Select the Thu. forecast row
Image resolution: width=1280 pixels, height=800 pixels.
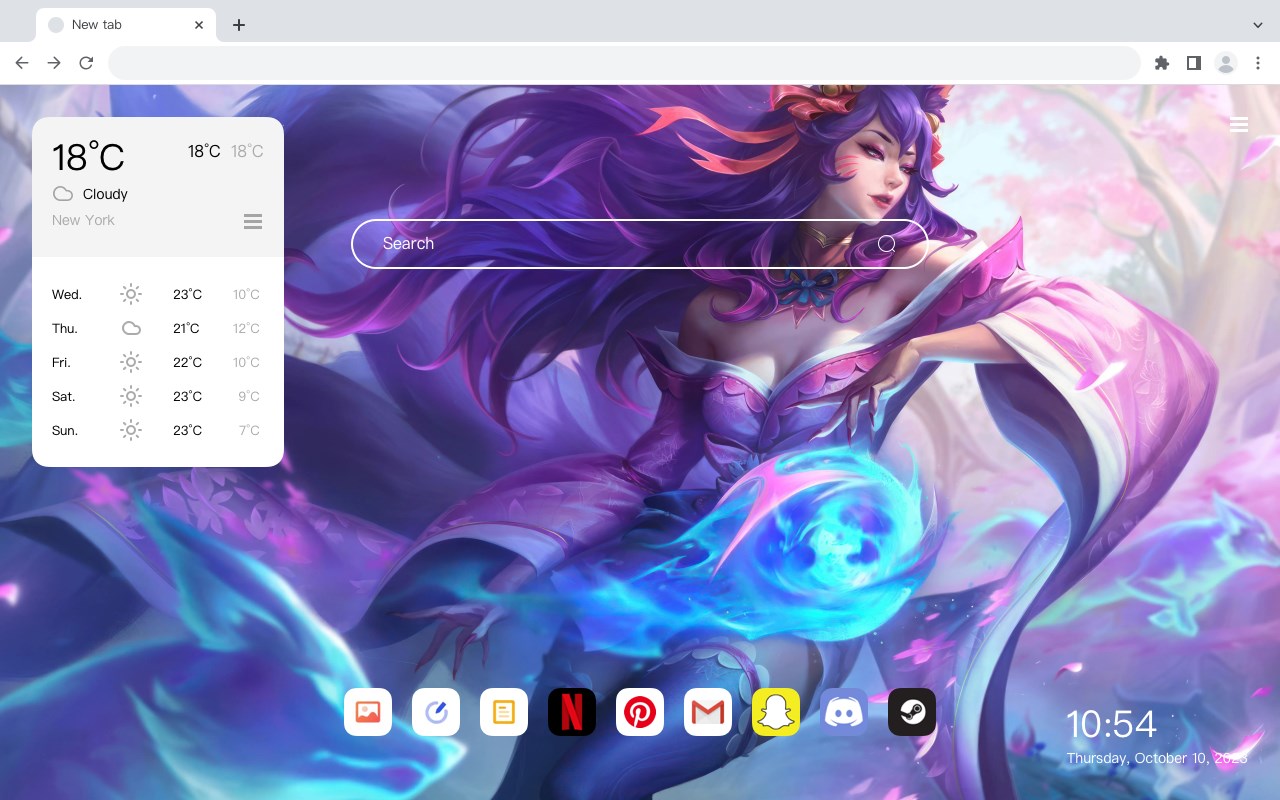(x=158, y=328)
